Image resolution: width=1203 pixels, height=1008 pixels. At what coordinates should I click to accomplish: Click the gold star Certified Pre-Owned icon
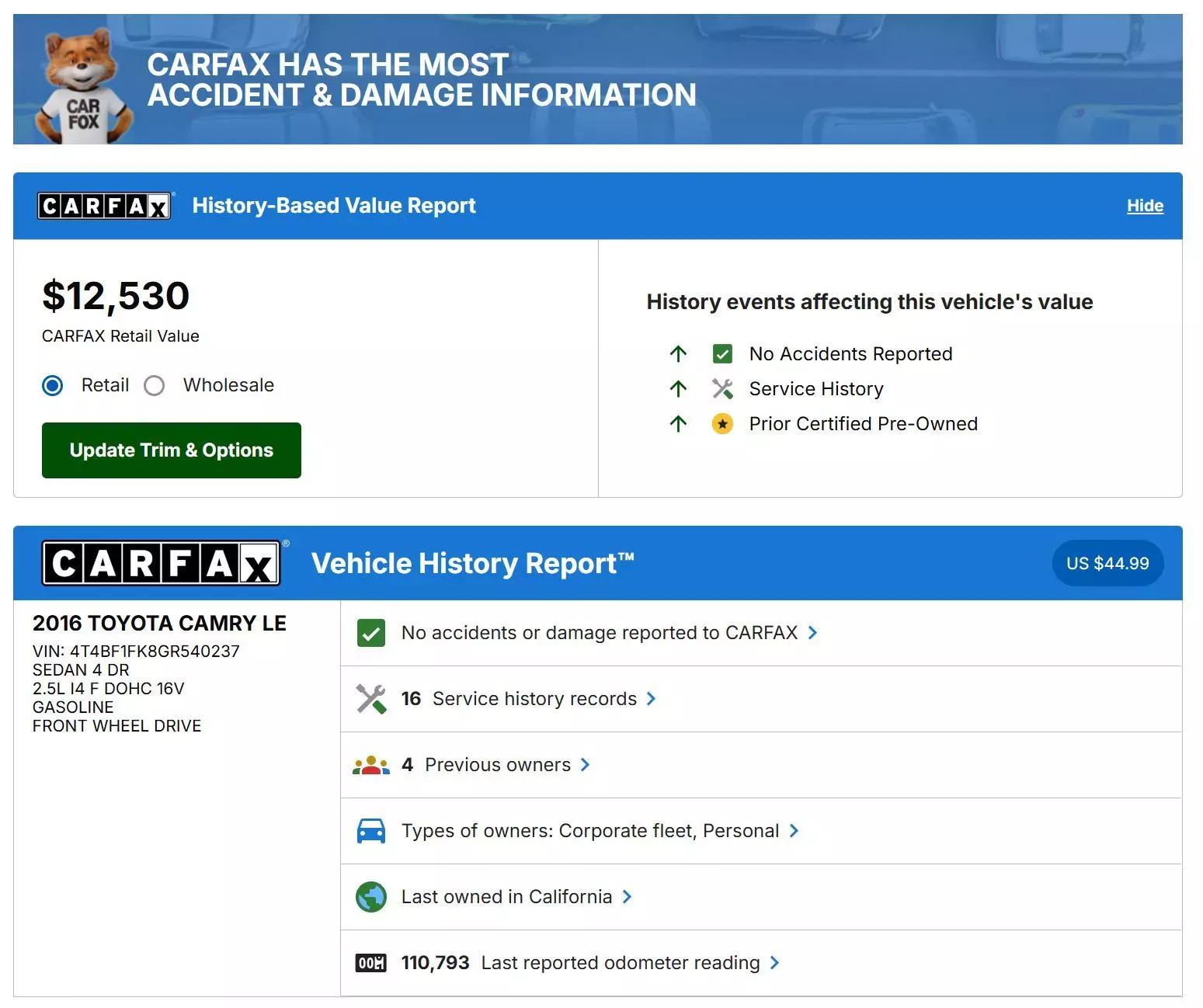click(x=722, y=424)
